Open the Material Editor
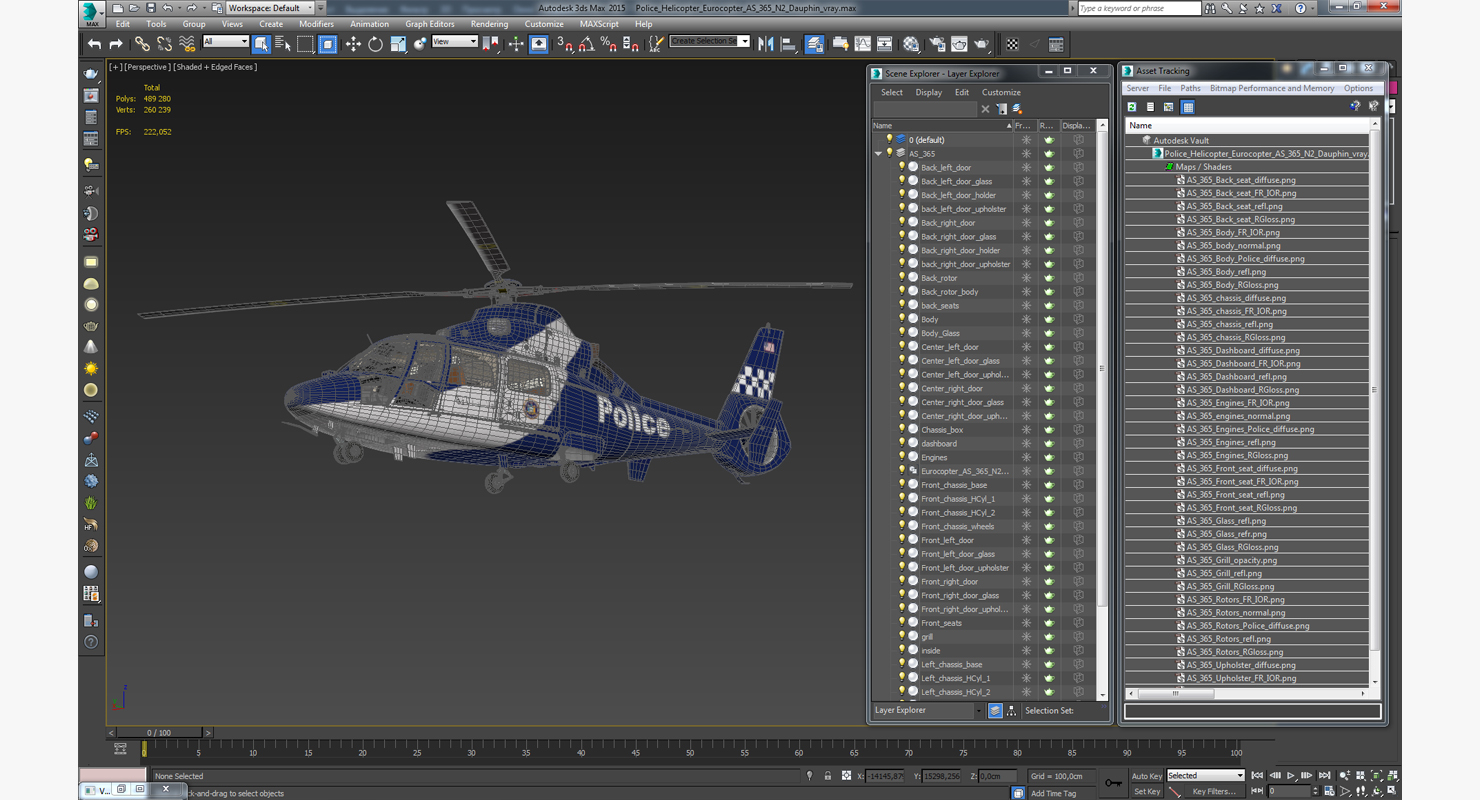The width and height of the screenshot is (1480, 800). point(911,44)
